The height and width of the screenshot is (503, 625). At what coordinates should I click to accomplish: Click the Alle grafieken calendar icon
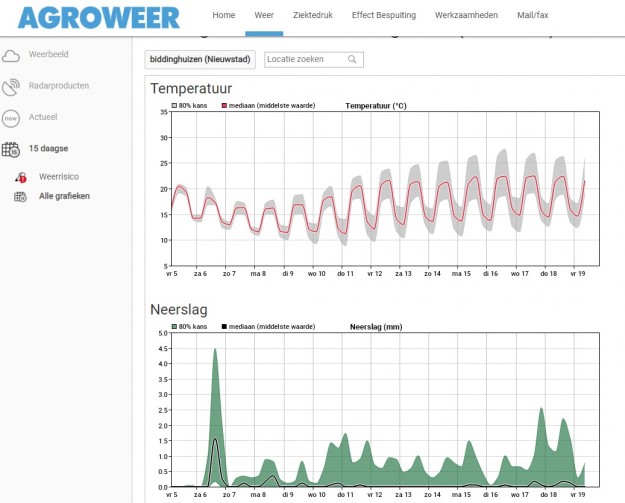point(20,196)
